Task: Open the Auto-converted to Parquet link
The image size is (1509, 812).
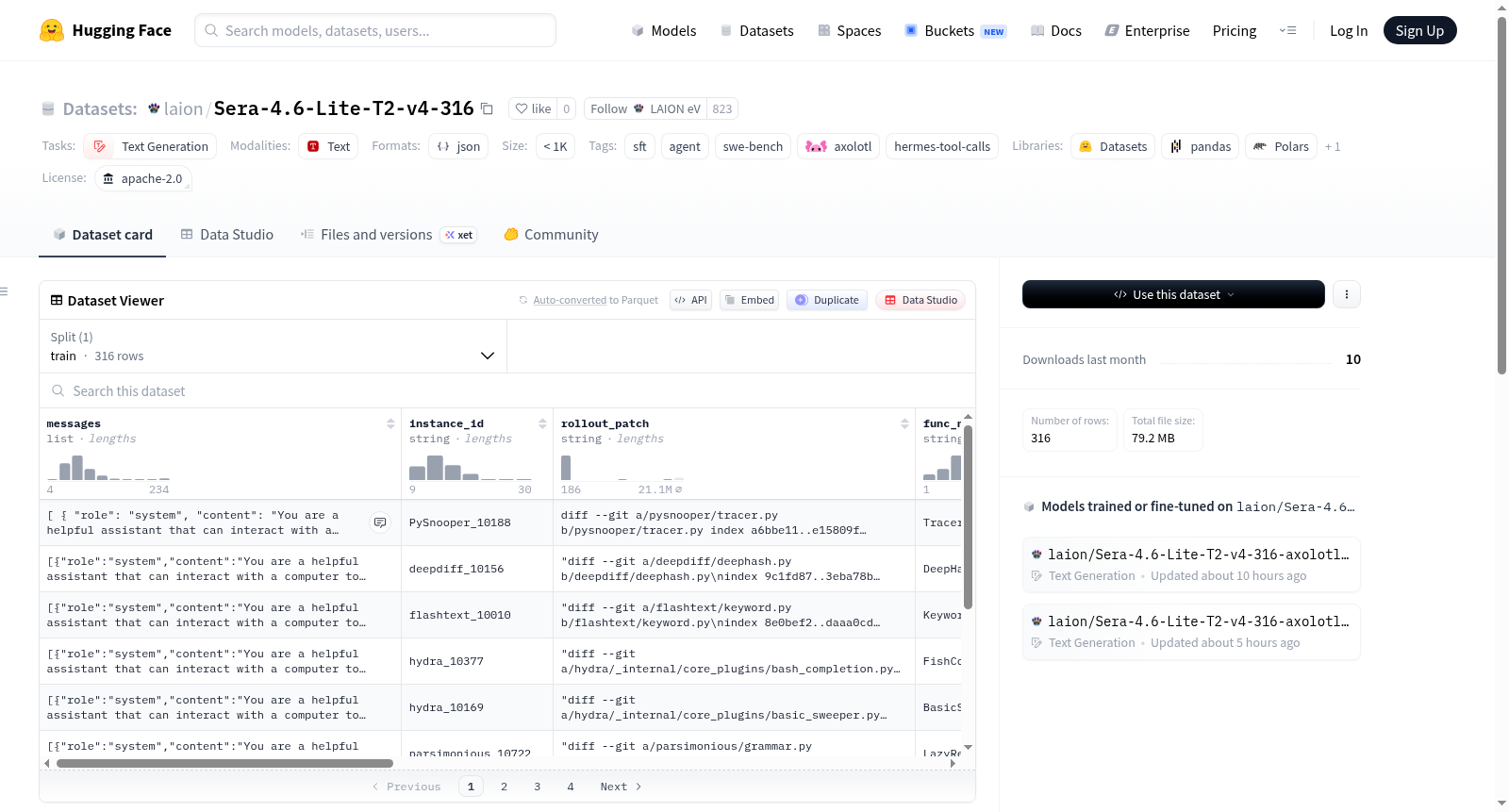Action: point(570,300)
